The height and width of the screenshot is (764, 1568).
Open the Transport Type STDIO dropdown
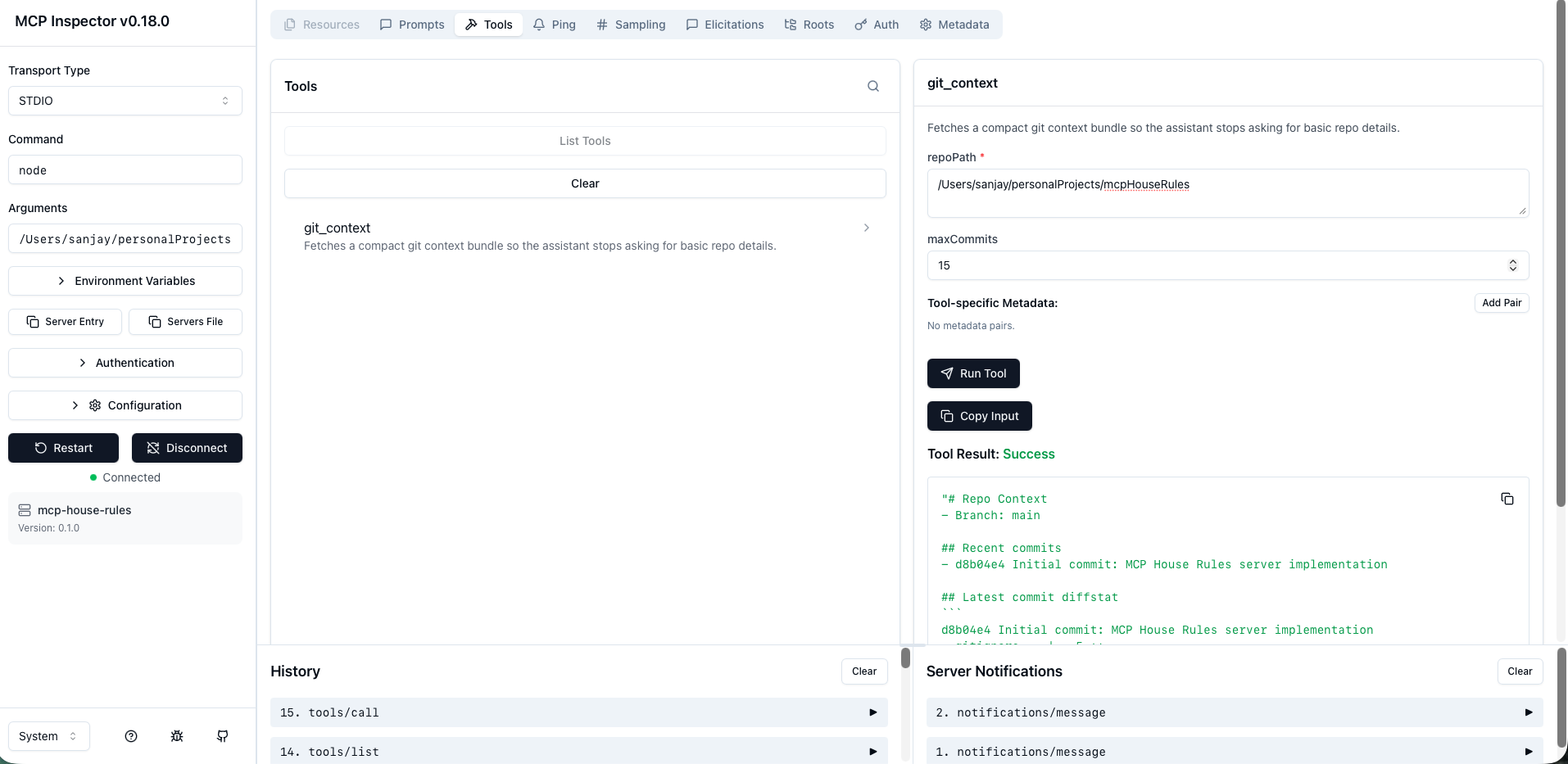[x=125, y=100]
